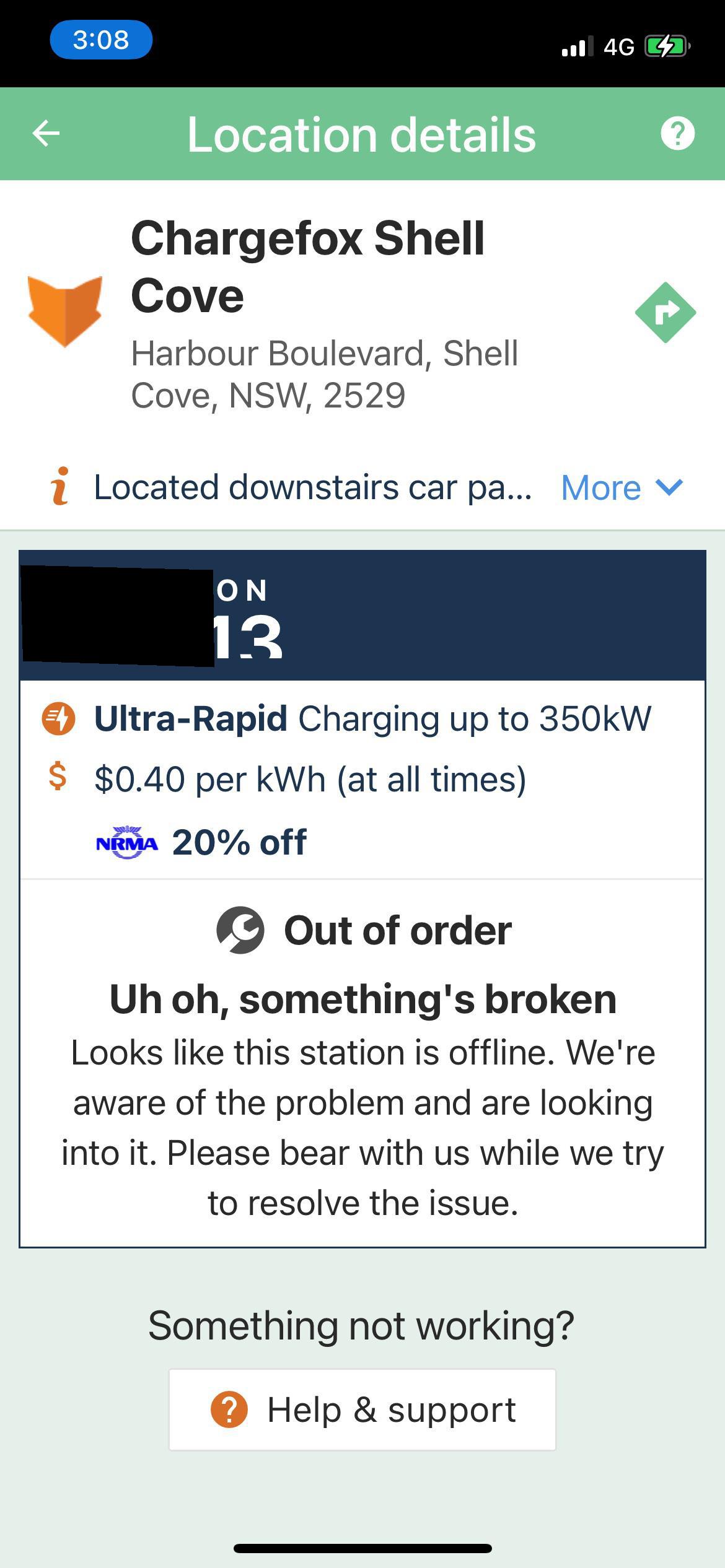Tap the 3:08 time pill

[x=101, y=40]
